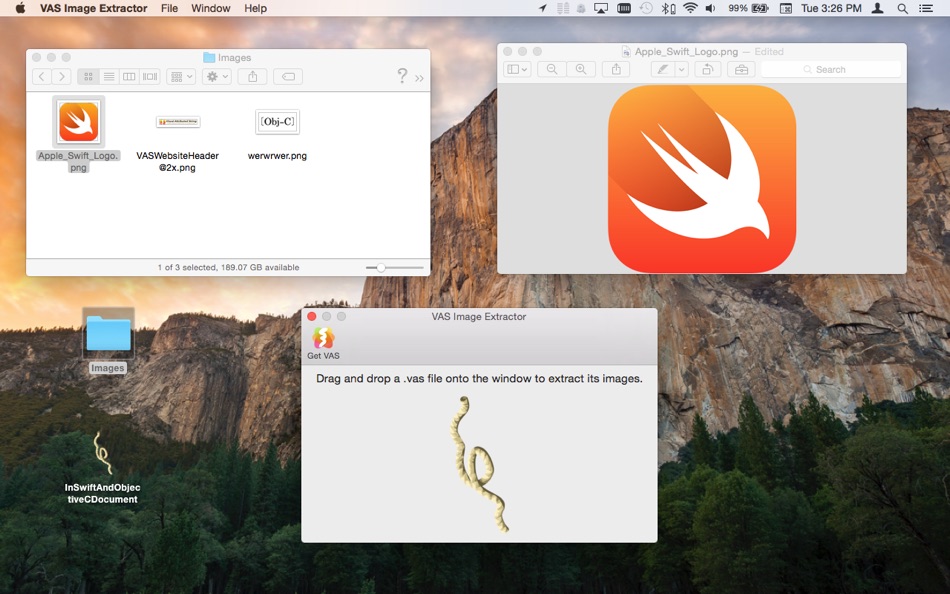This screenshot has height=594, width=950.
Task: Open the Wi-Fi status menu
Action: pos(689,8)
